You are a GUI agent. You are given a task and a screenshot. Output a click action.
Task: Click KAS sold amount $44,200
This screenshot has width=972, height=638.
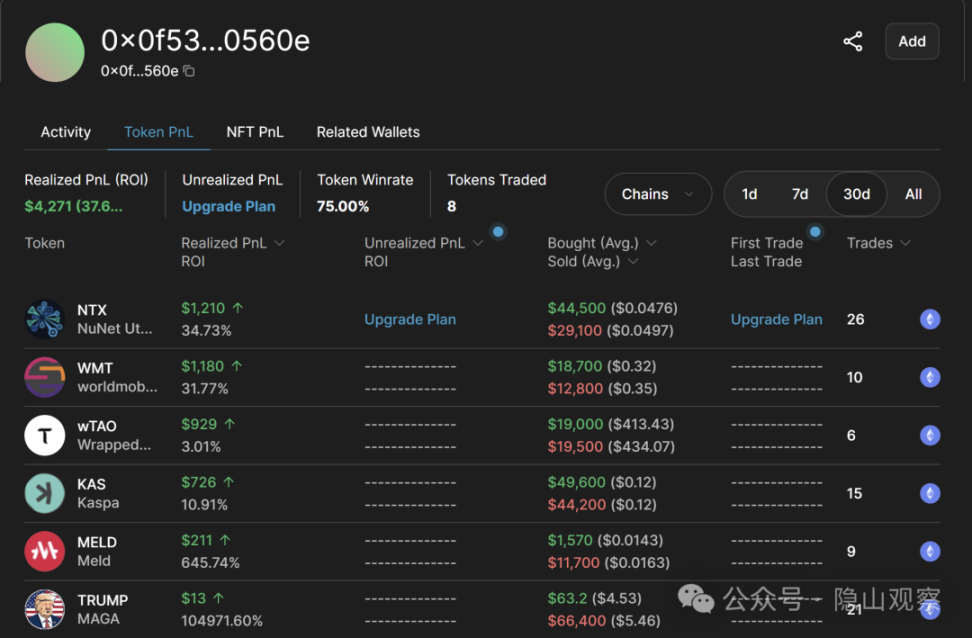577,505
